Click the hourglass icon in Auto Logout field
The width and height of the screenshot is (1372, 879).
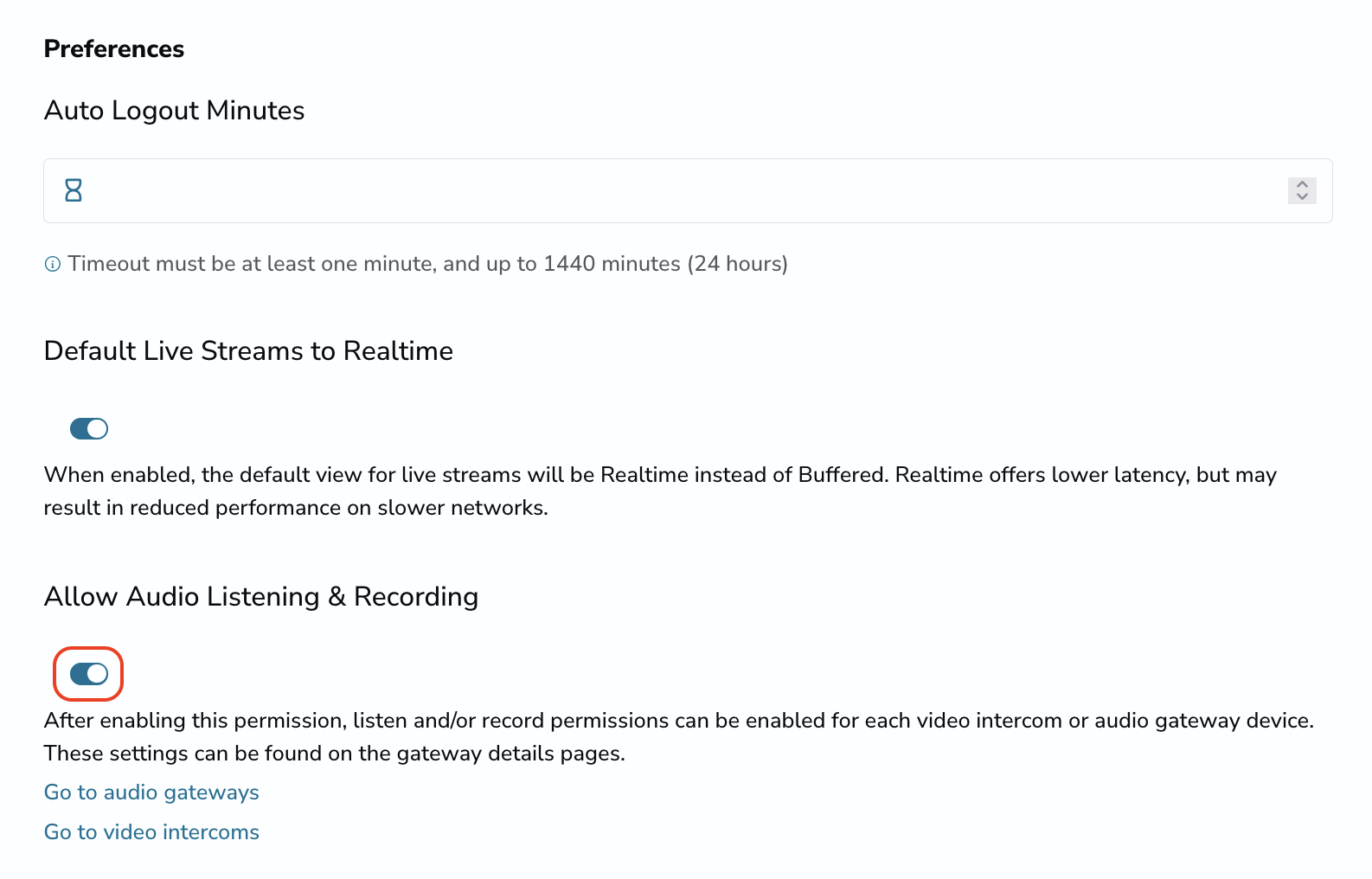(74, 190)
